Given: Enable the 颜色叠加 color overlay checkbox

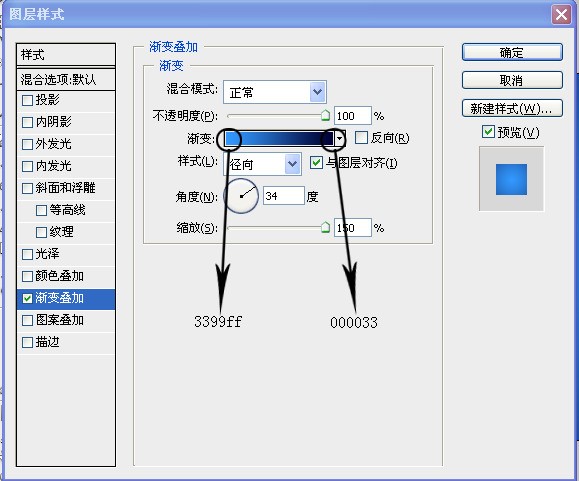Looking at the screenshot, I should click(27, 276).
